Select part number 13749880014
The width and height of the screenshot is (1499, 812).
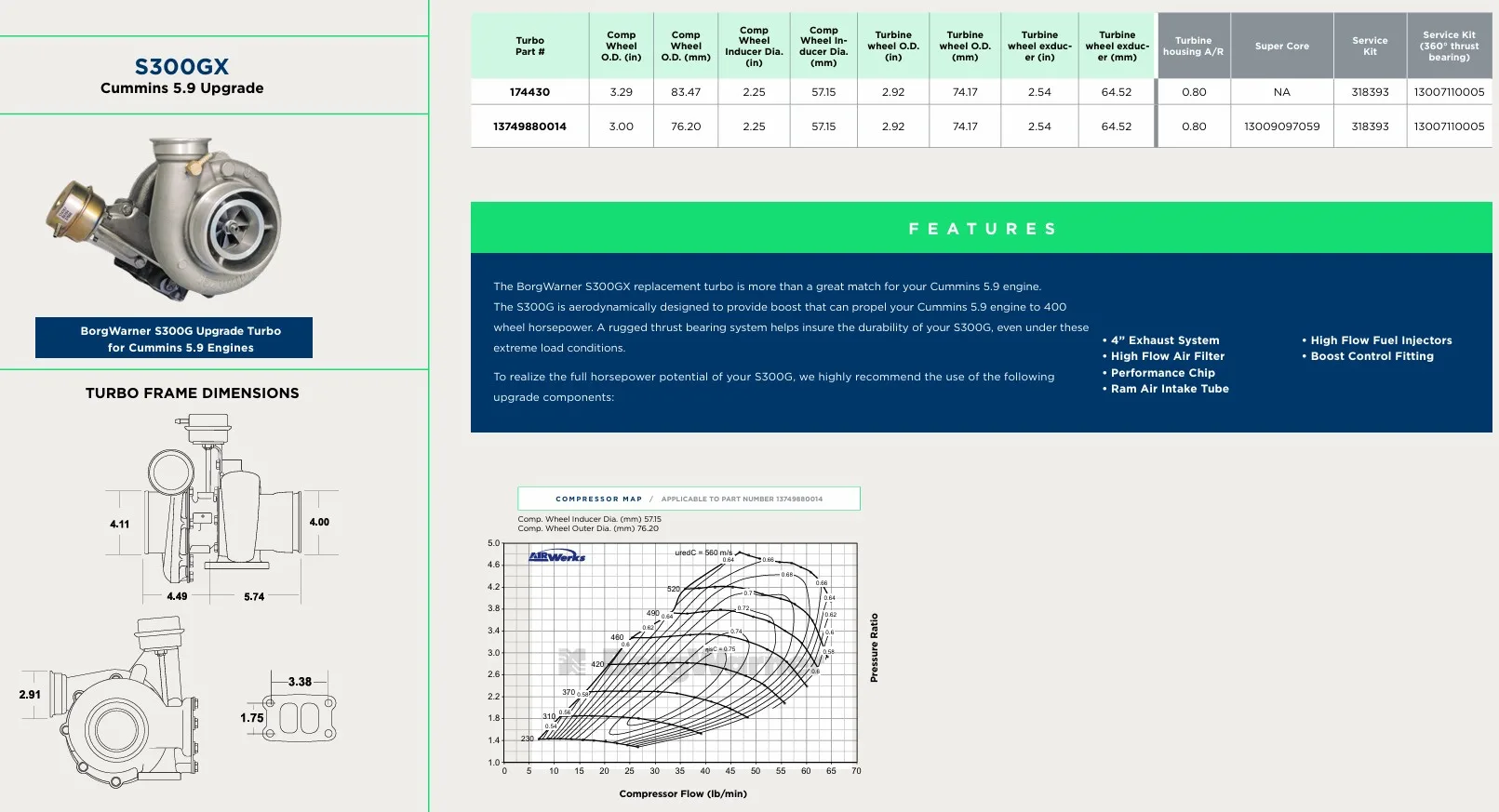pyautogui.click(x=529, y=126)
